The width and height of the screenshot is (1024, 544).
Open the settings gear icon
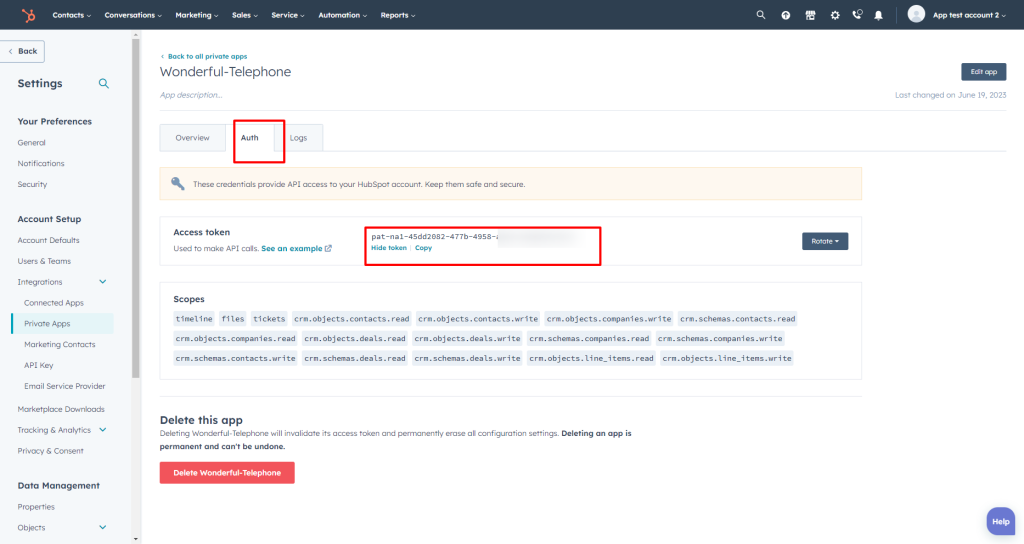(835, 15)
